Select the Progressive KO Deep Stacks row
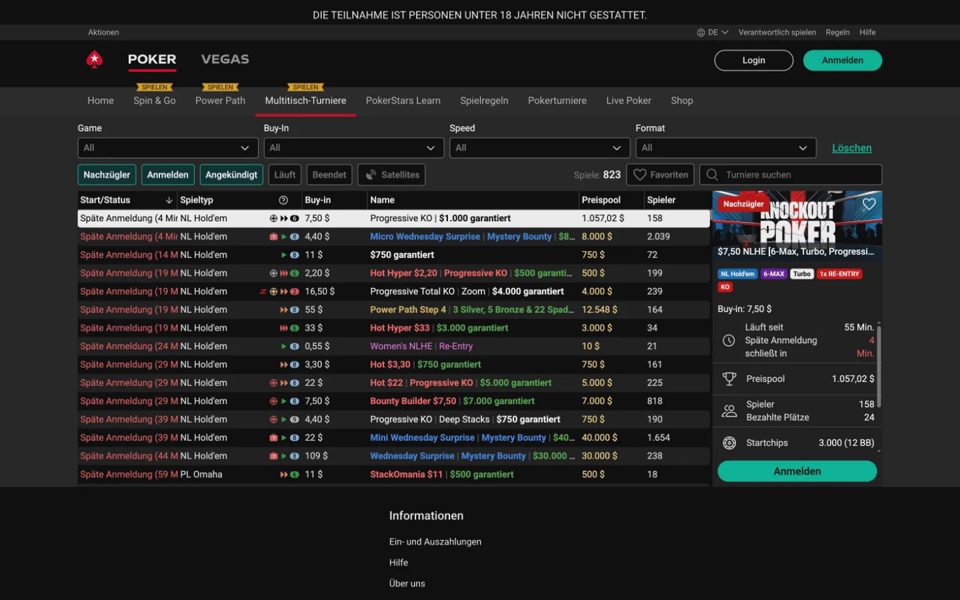 pos(394,419)
